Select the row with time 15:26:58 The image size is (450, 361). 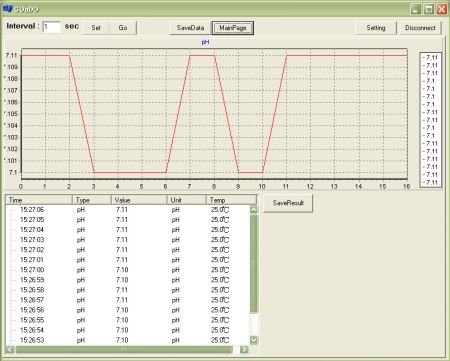pos(128,290)
